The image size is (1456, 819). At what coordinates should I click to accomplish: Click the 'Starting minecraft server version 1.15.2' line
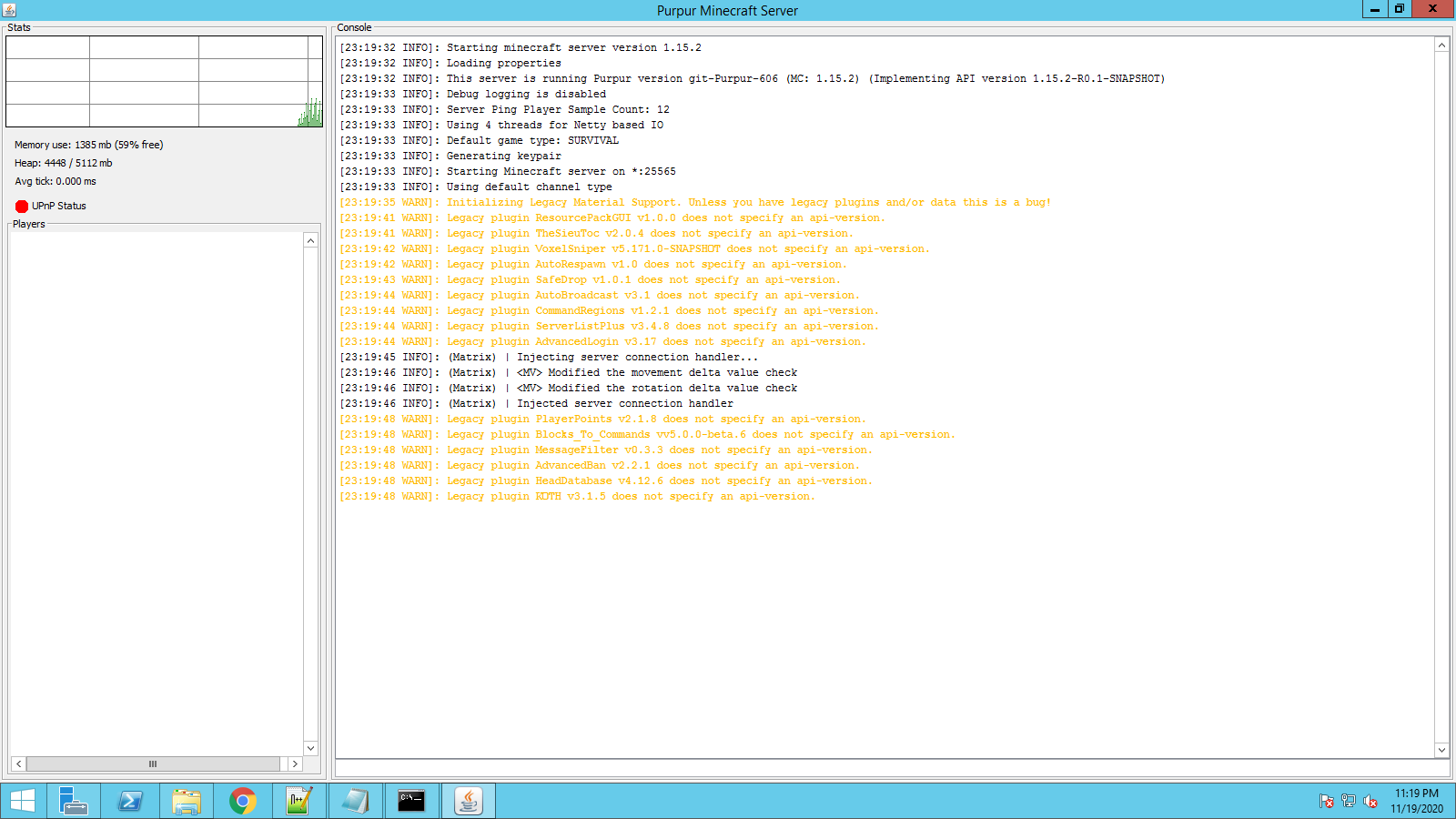521,47
